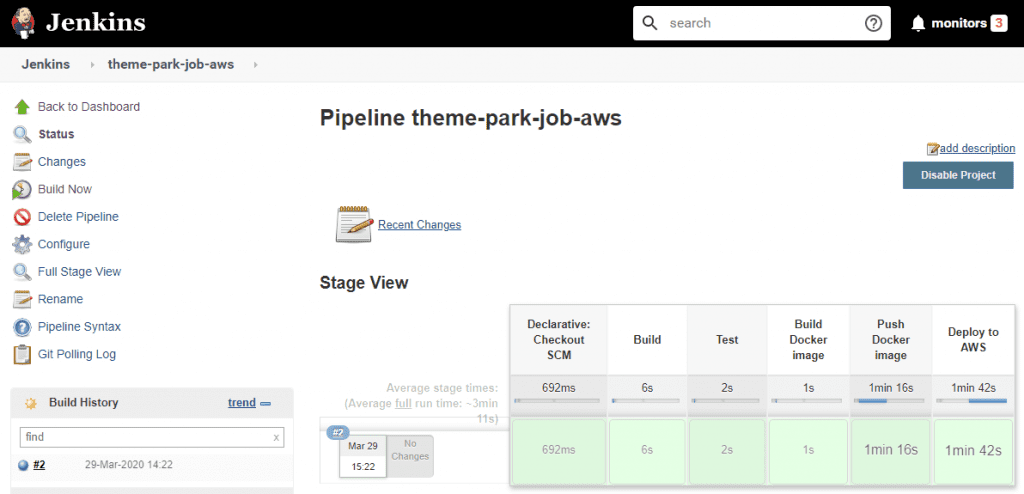Open the Recent Changes link
The image size is (1024, 494).
point(419,225)
